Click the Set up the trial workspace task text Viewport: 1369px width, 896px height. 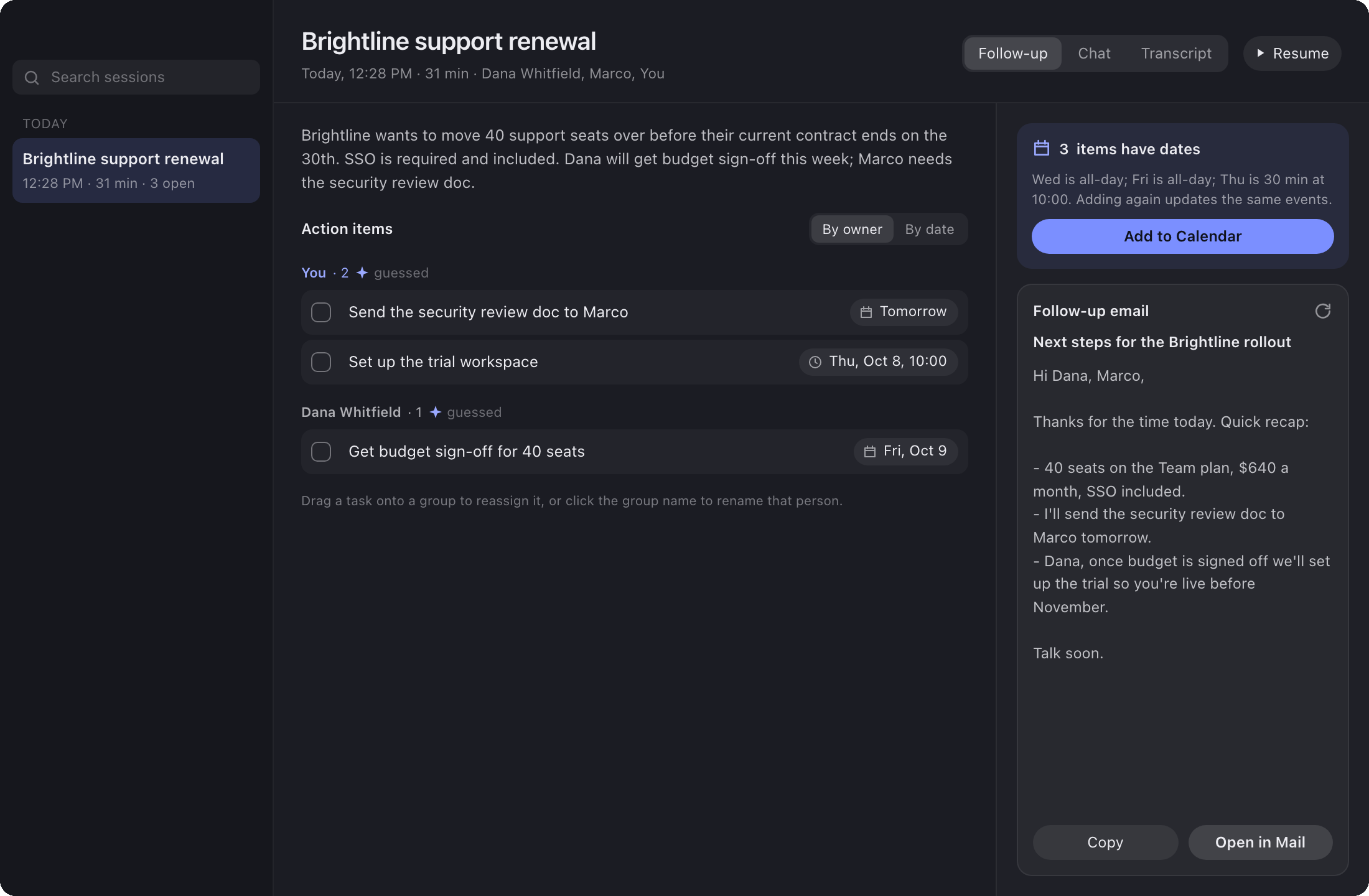pos(443,362)
